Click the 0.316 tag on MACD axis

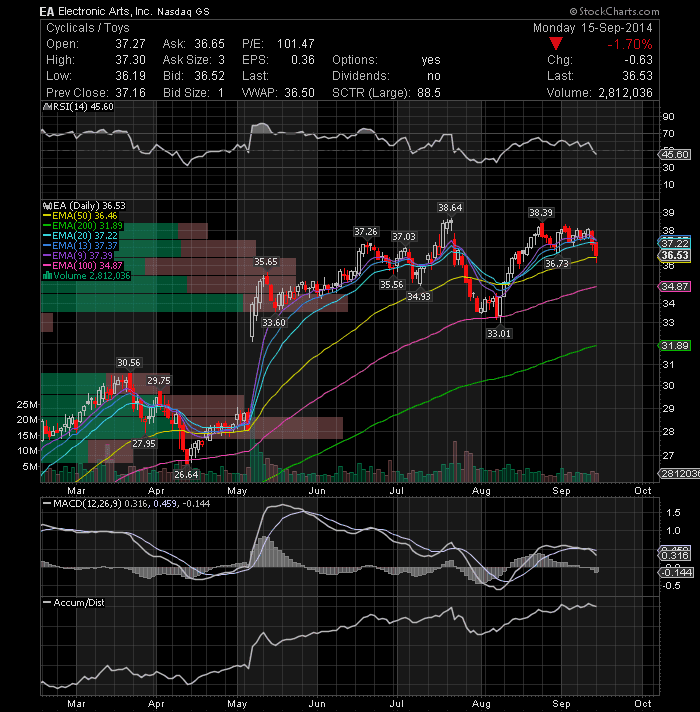coord(675,556)
